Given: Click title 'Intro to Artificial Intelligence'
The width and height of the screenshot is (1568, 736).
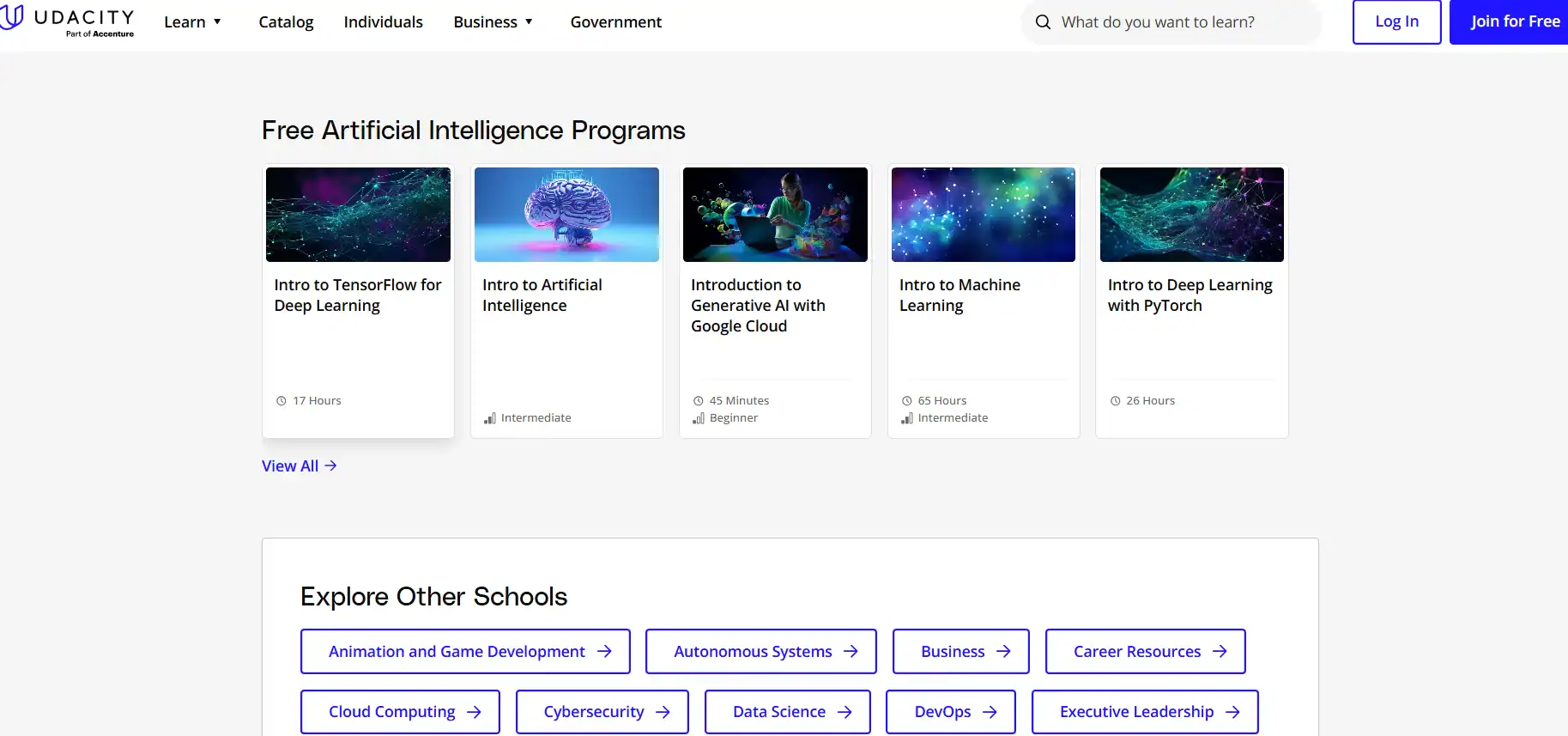Looking at the screenshot, I should 542,295.
